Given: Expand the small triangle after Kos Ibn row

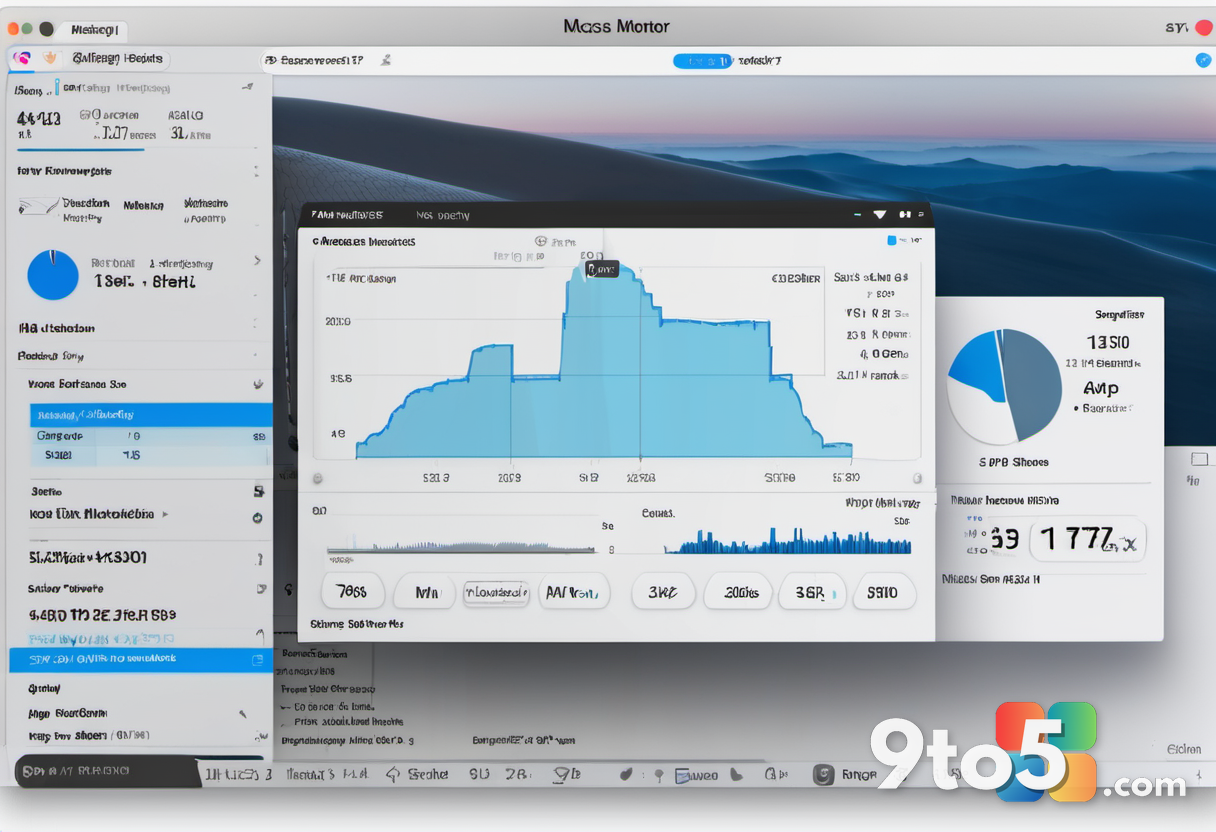Looking at the screenshot, I should coord(165,514).
